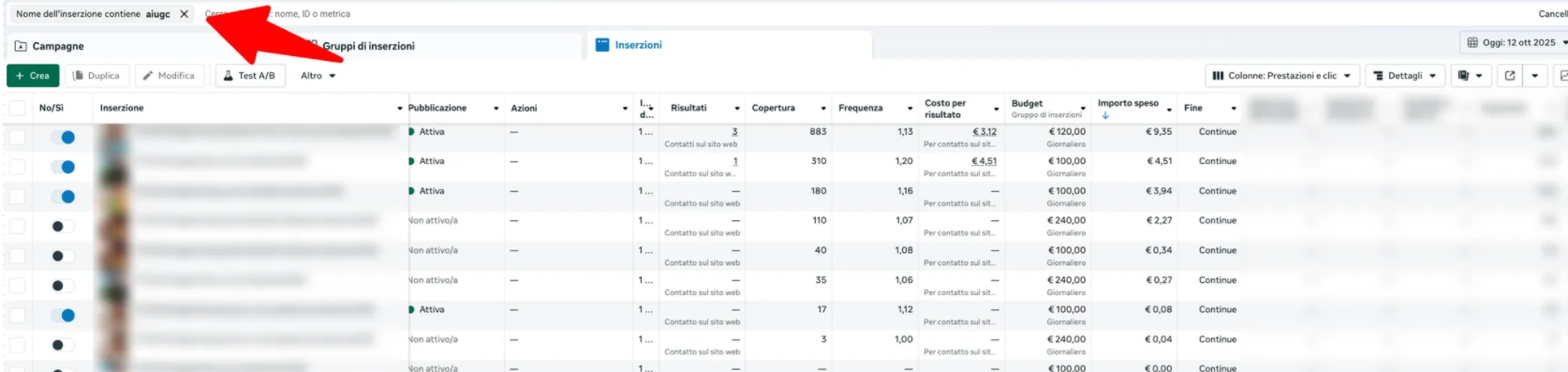Open the Frequenza column header menu
Image resolution: width=1568 pixels, height=372 pixels.
[910, 109]
